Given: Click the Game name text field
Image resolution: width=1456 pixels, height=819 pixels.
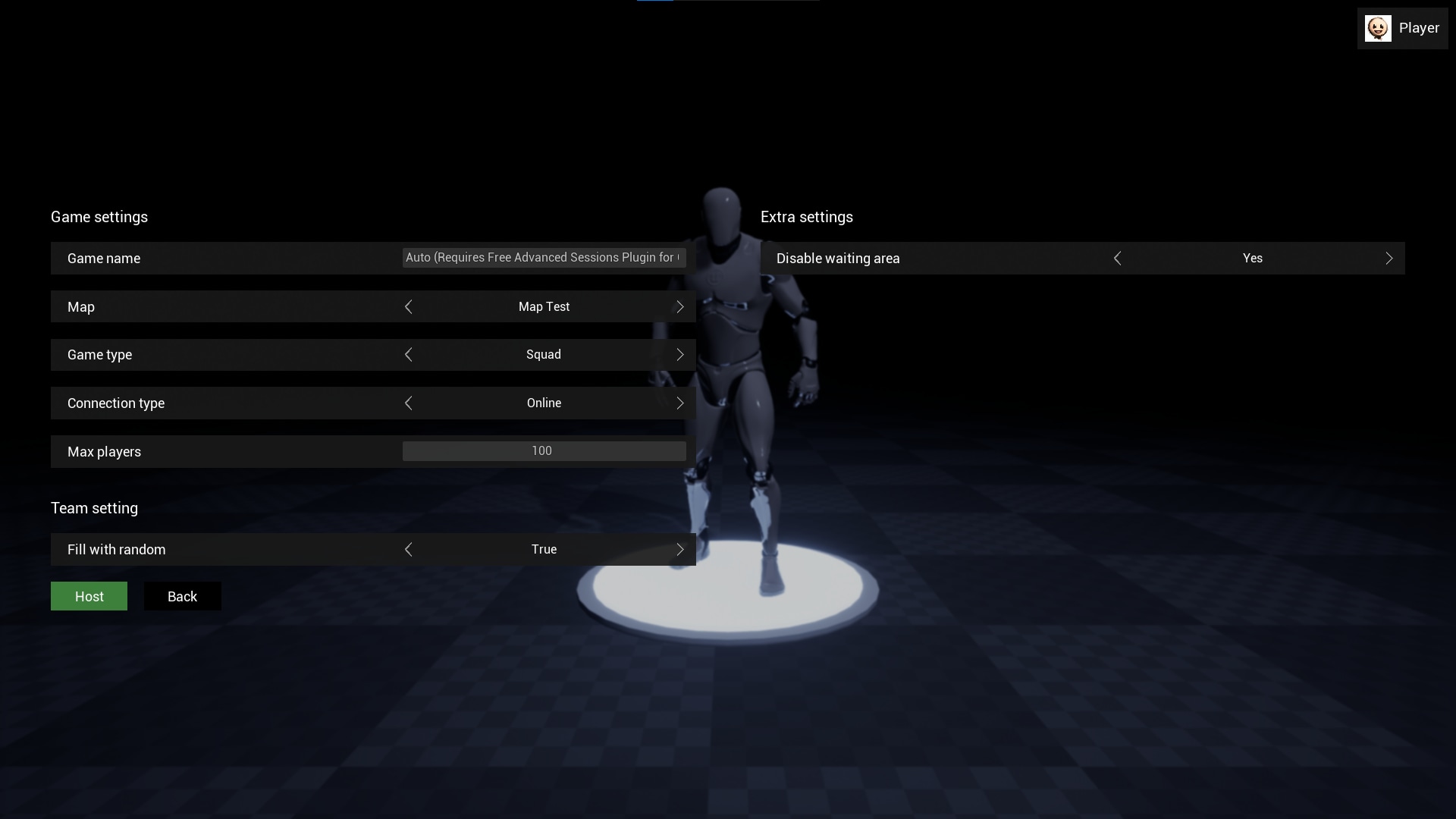Looking at the screenshot, I should click(543, 258).
